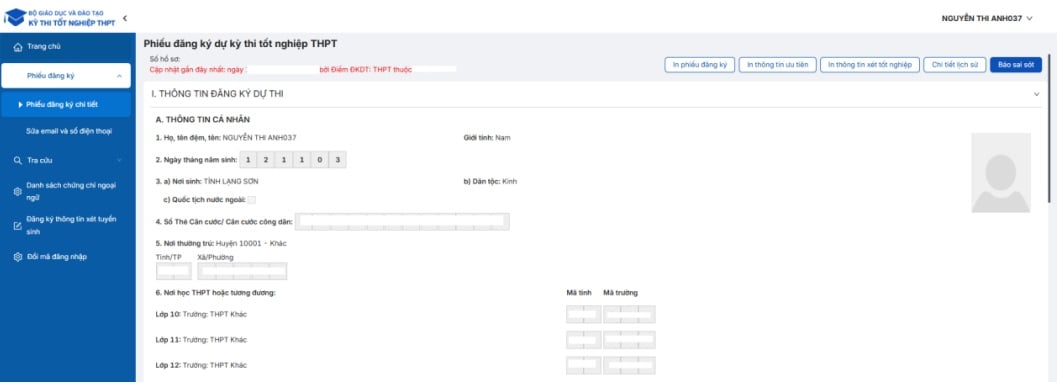Toggle Quốc tịch nước ngoài checkbox
The height and width of the screenshot is (385, 1060).
tap(251, 200)
